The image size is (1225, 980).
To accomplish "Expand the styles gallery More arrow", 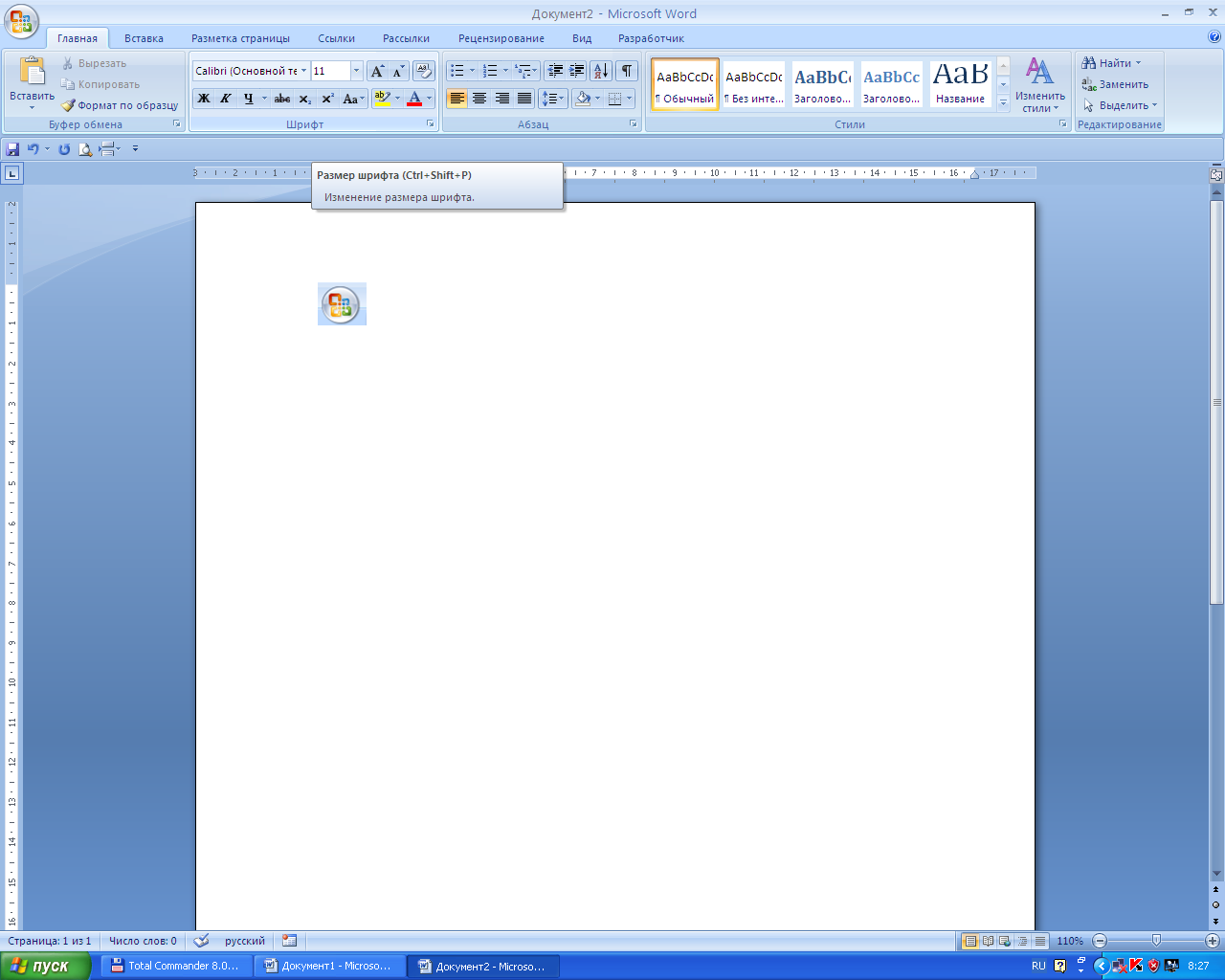I will click(1003, 102).
